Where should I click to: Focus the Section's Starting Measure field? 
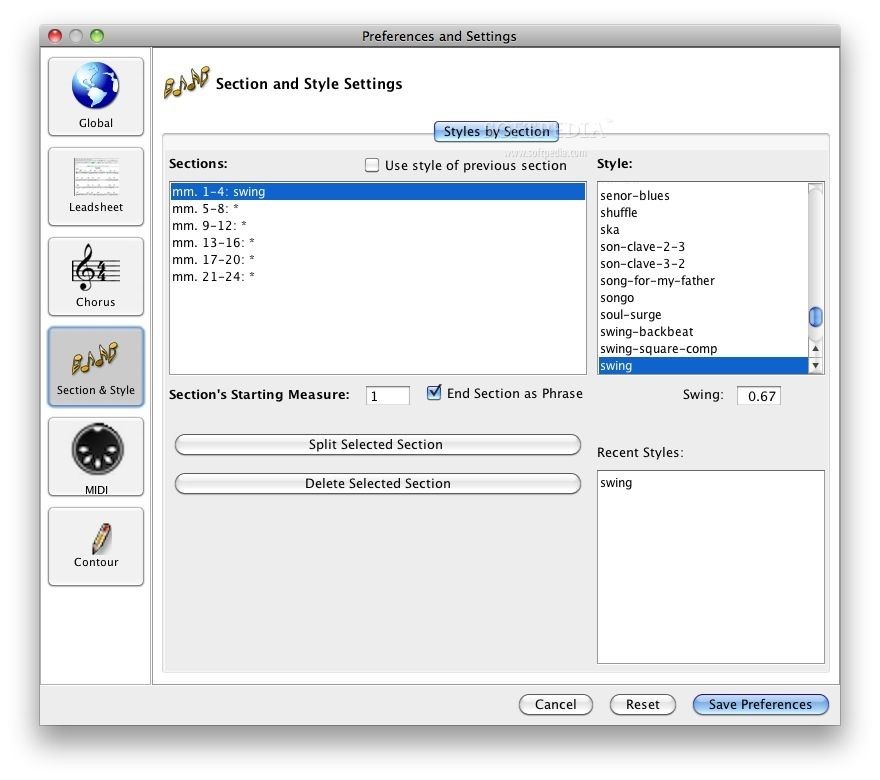pos(387,396)
